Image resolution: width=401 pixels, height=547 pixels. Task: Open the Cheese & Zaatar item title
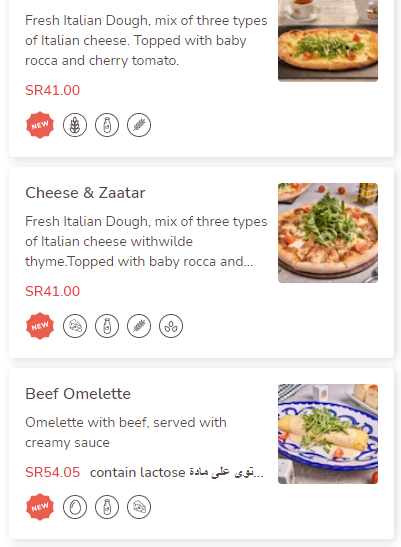(85, 193)
